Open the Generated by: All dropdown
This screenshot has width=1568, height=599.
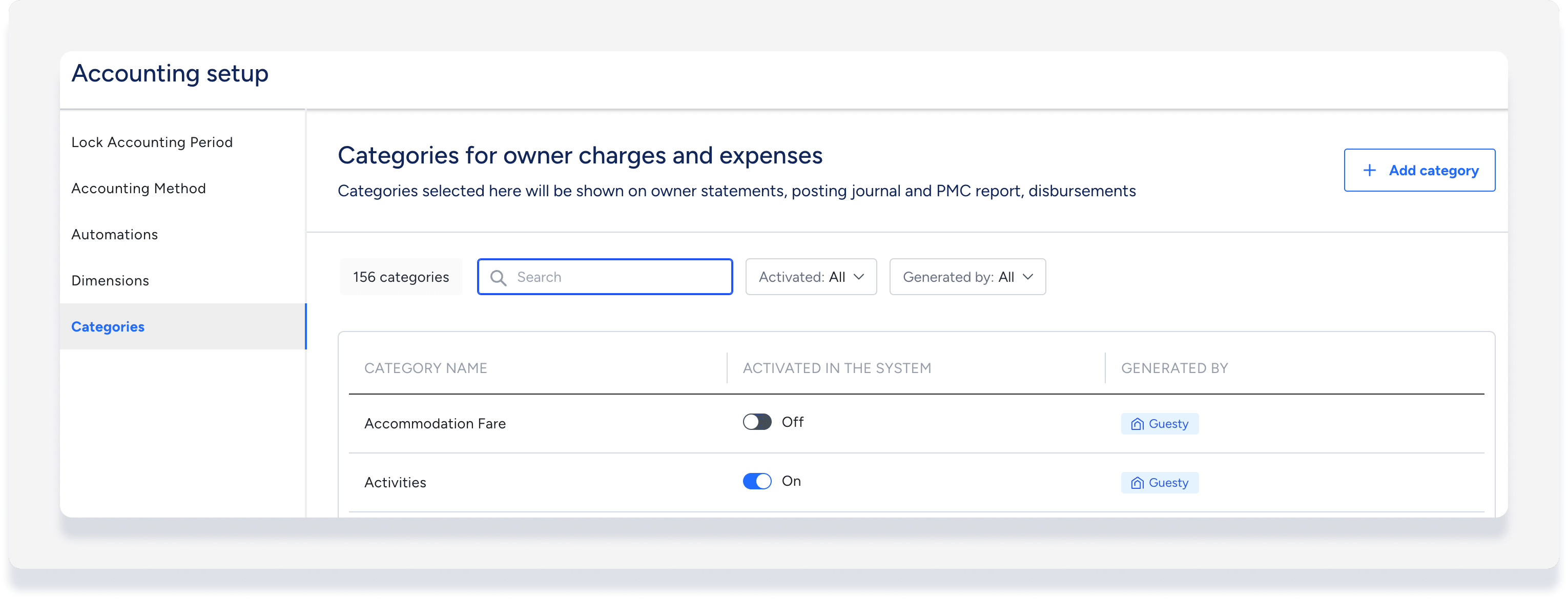[966, 277]
